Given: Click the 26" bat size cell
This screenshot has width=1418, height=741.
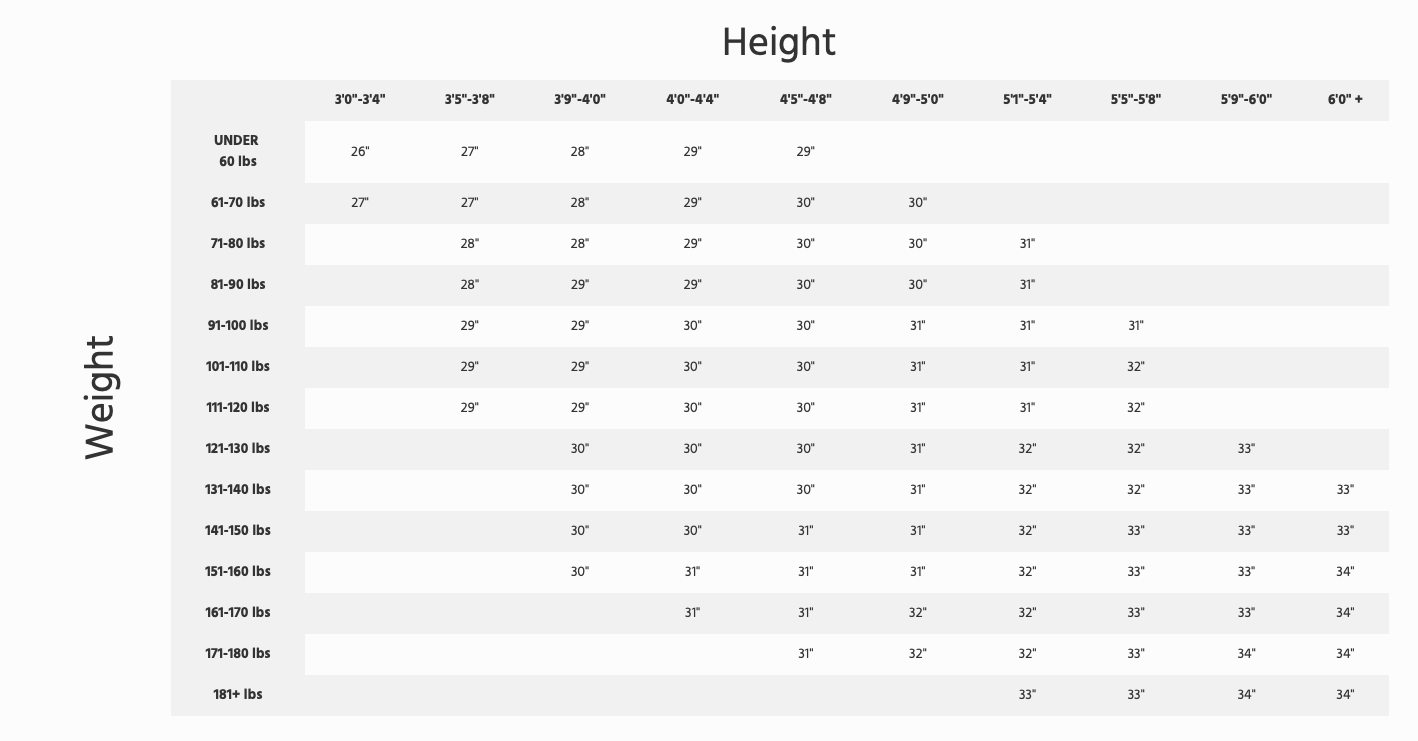Looking at the screenshot, I should 360,152.
